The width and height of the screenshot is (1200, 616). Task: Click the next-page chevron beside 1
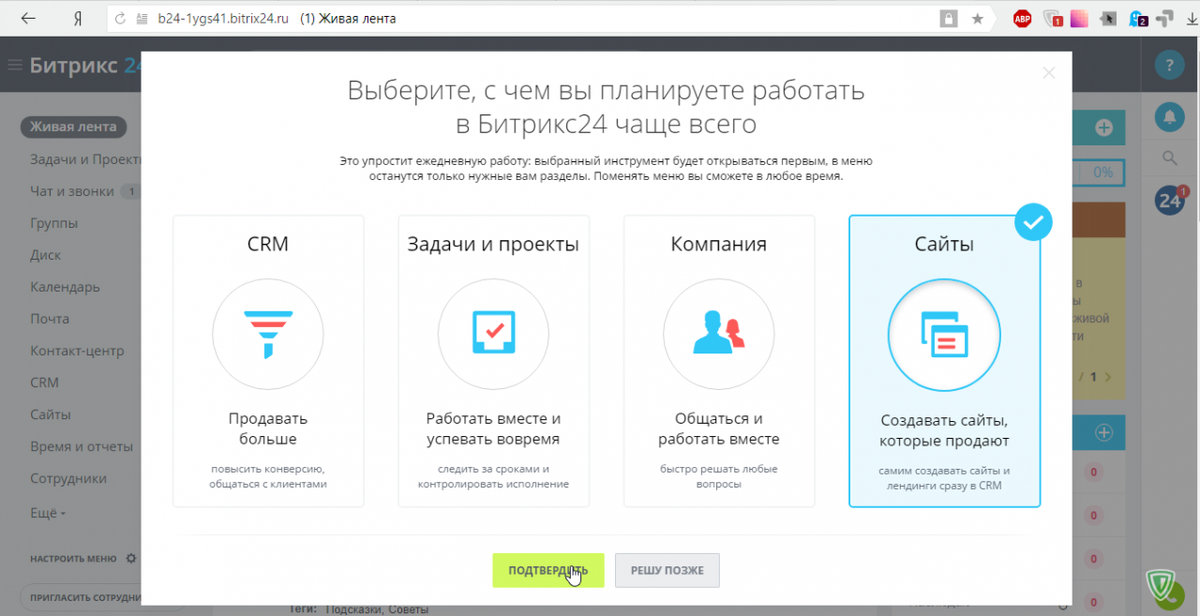coord(1108,377)
